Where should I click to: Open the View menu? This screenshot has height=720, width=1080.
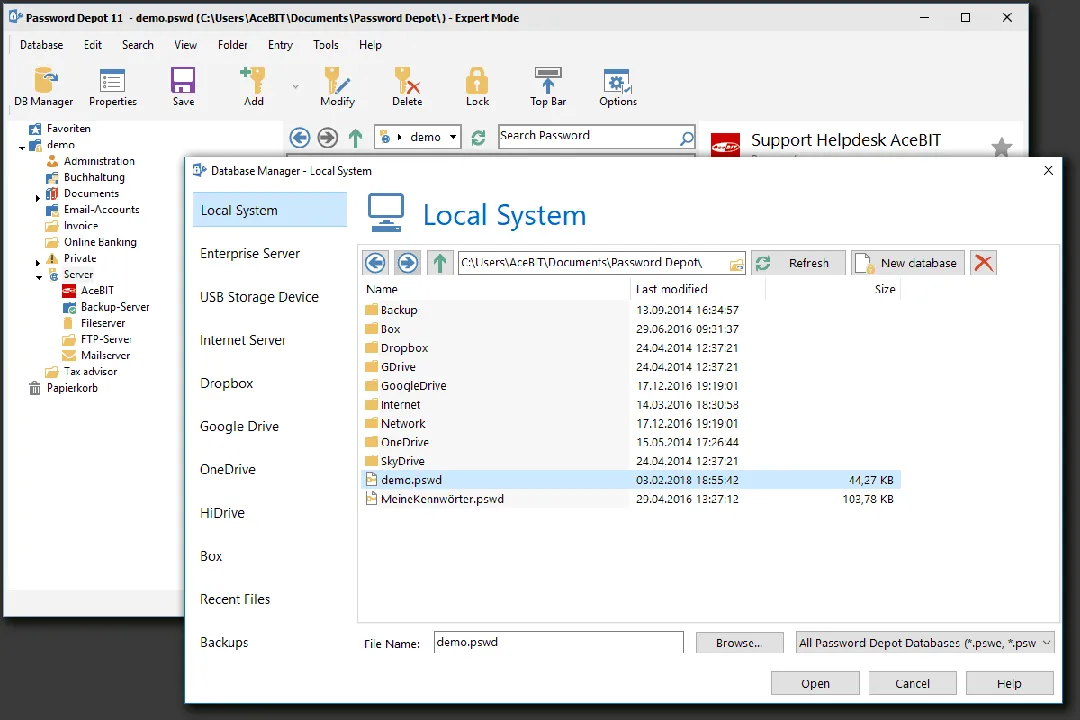pos(185,45)
